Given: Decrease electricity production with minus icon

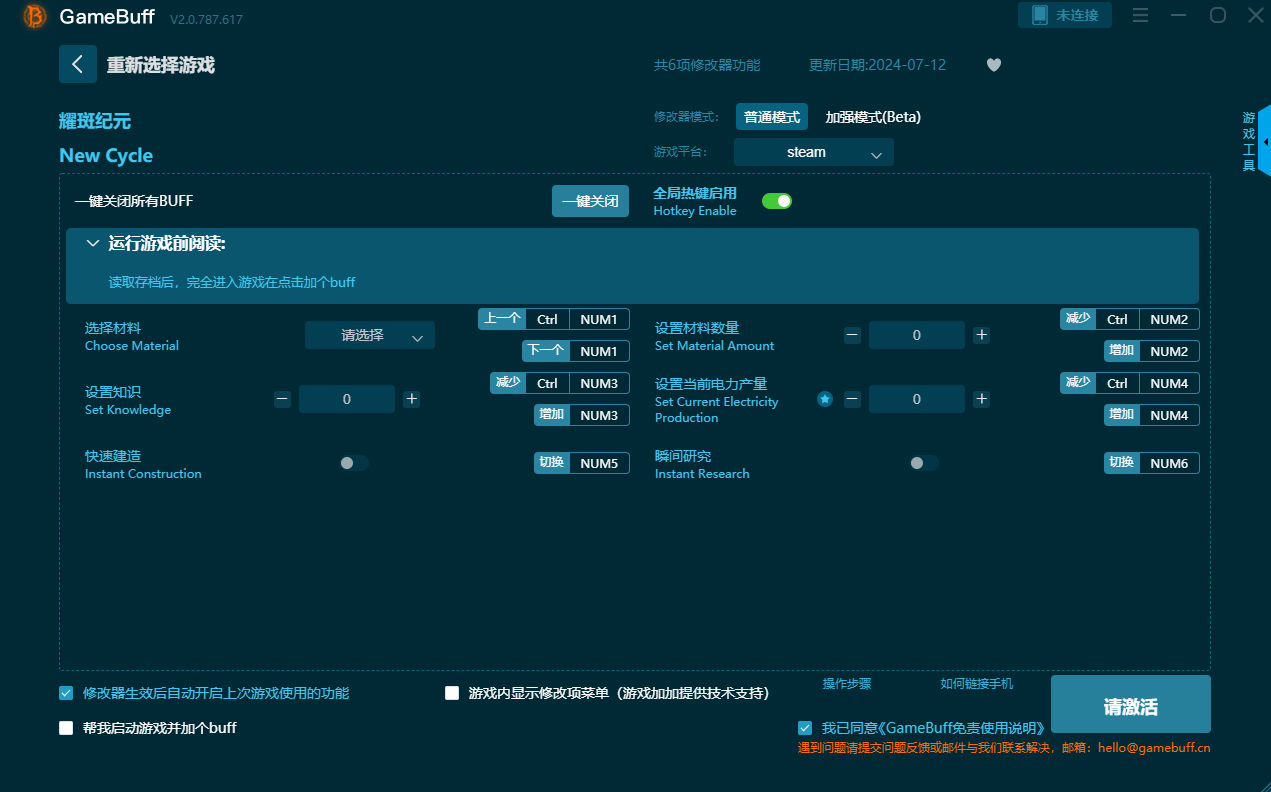Looking at the screenshot, I should (852, 399).
